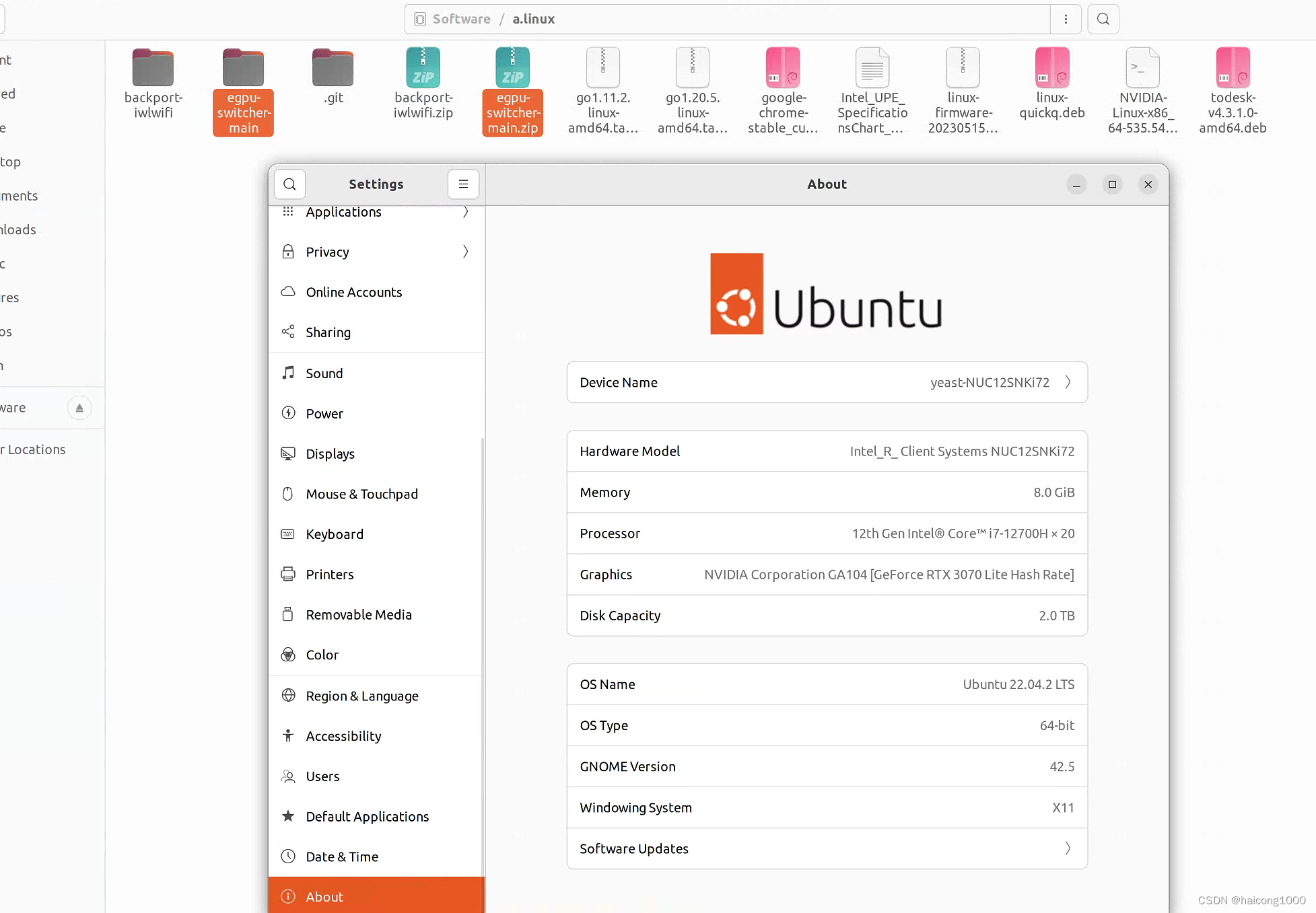Click the file manager search icon
The height and width of the screenshot is (913, 1316).
coord(1103,19)
